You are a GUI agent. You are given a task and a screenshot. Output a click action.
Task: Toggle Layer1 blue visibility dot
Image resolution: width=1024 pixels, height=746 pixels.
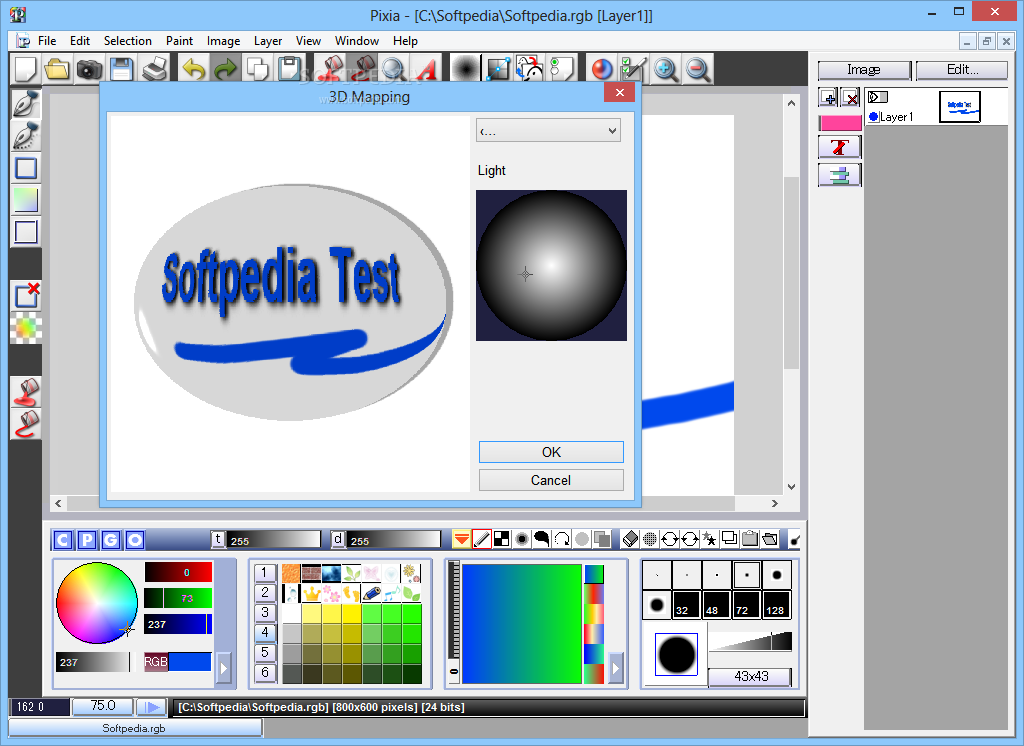tap(873, 117)
